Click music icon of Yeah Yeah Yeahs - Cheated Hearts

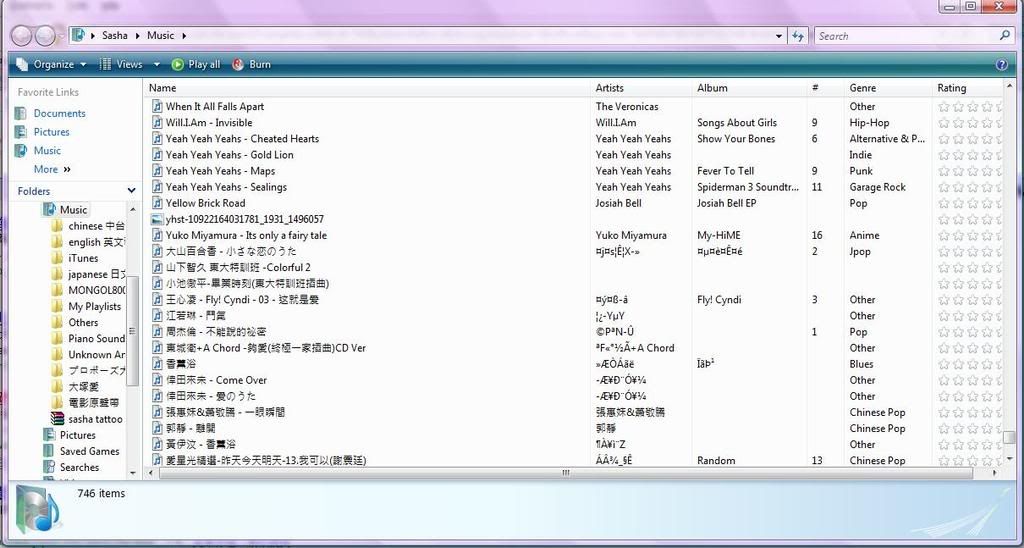click(x=157, y=138)
